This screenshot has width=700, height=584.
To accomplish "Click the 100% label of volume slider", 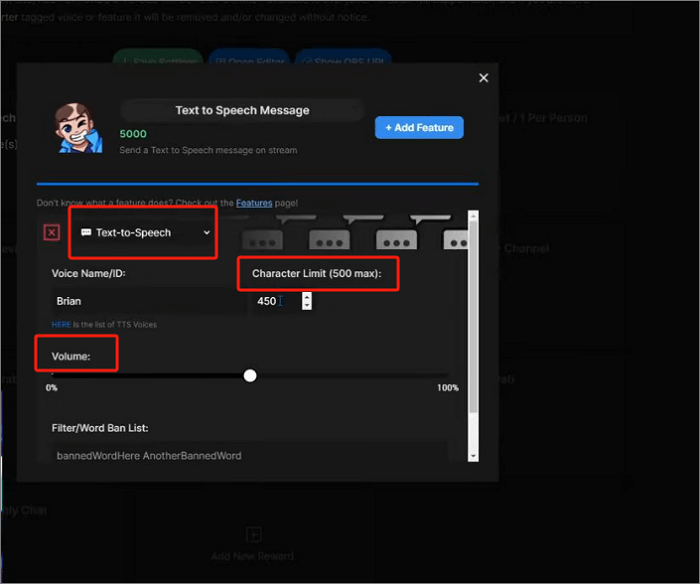I will pos(448,388).
